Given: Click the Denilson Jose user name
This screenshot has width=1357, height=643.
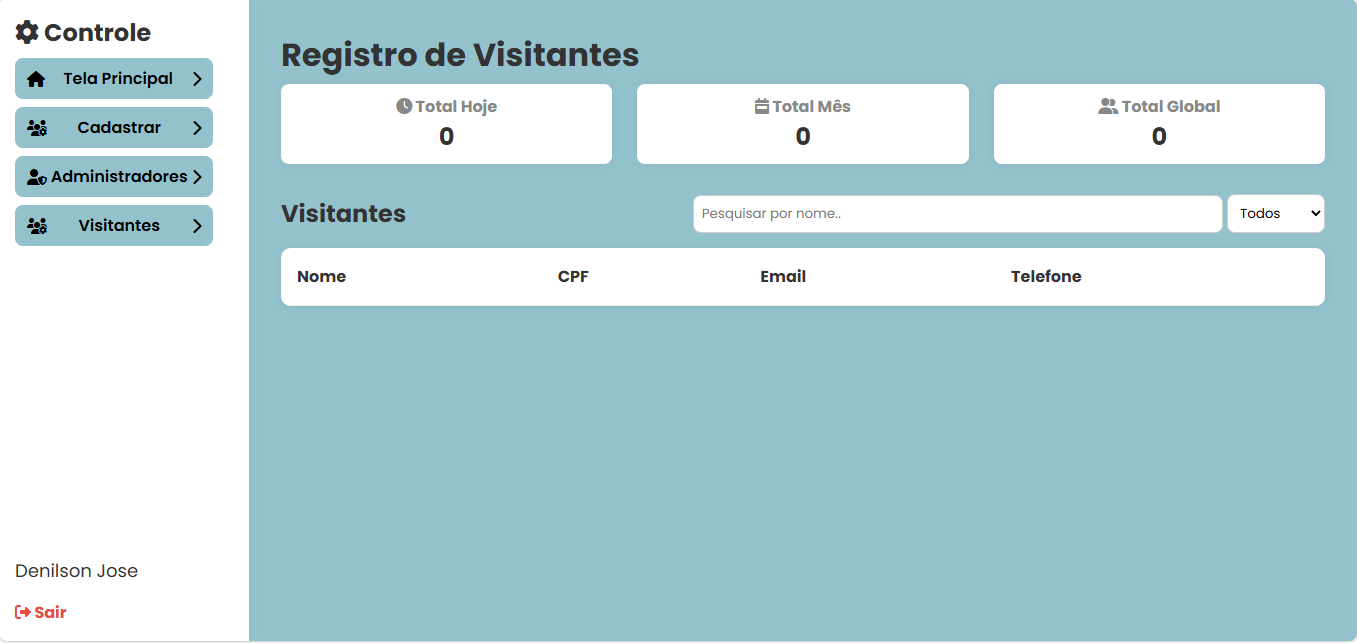Looking at the screenshot, I should point(77,571).
